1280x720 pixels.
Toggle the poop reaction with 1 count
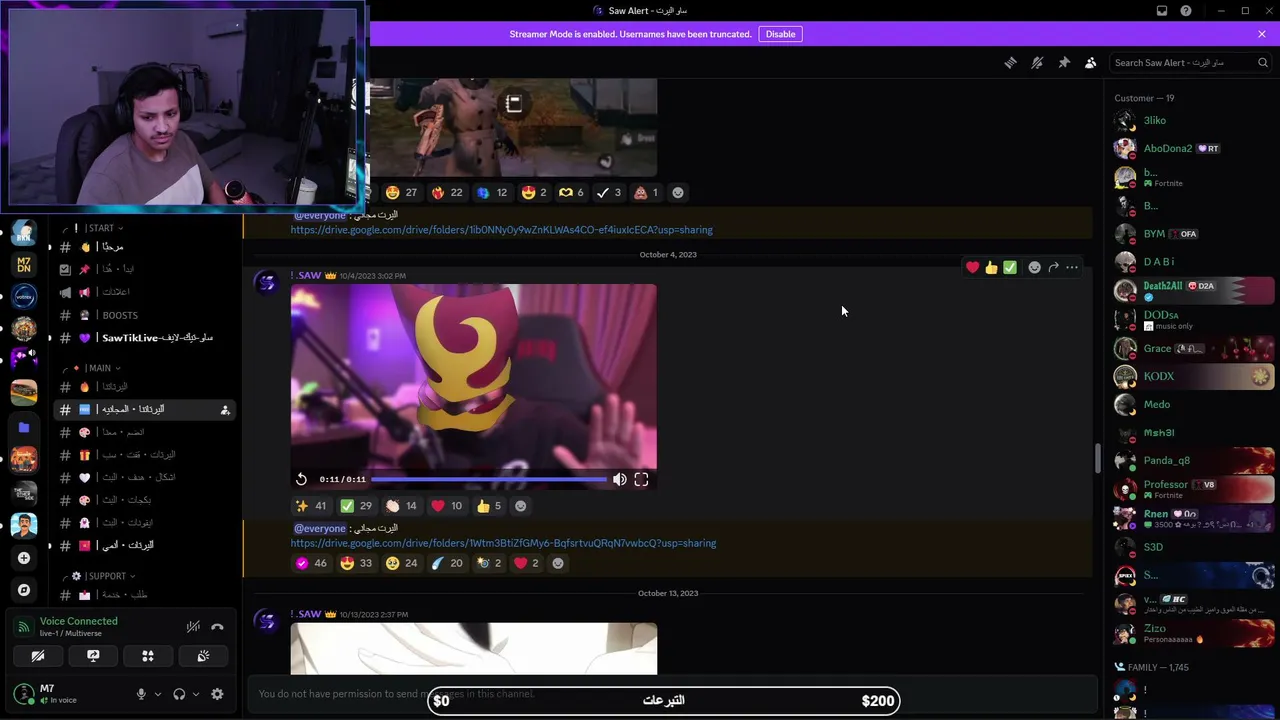pyautogui.click(x=646, y=193)
